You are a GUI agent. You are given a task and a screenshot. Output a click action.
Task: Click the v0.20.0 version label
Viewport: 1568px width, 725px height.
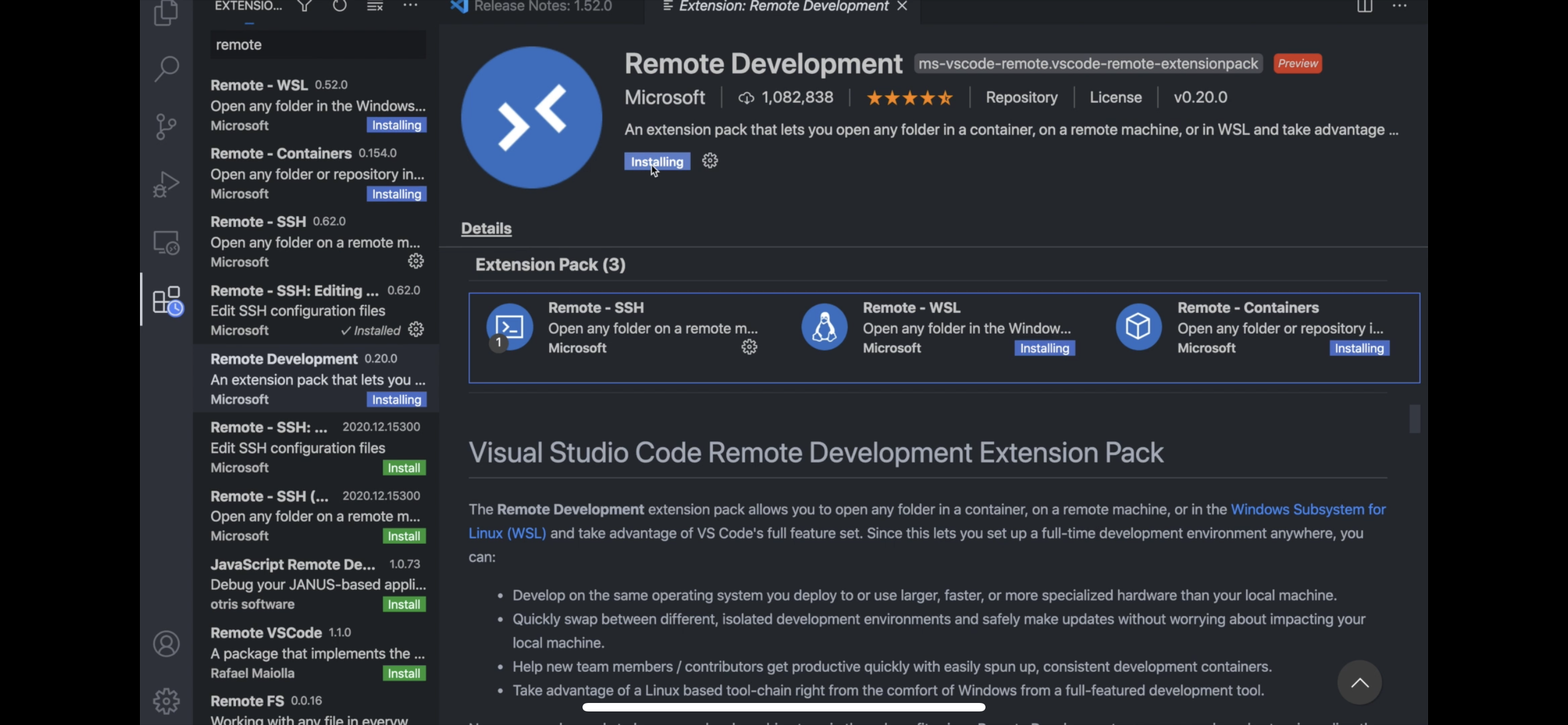pos(1200,97)
